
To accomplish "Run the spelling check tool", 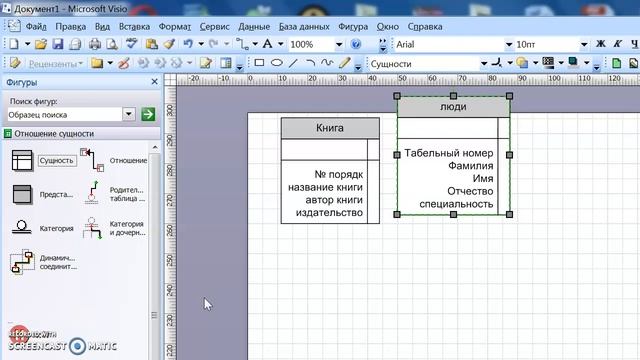I will click(131, 44).
